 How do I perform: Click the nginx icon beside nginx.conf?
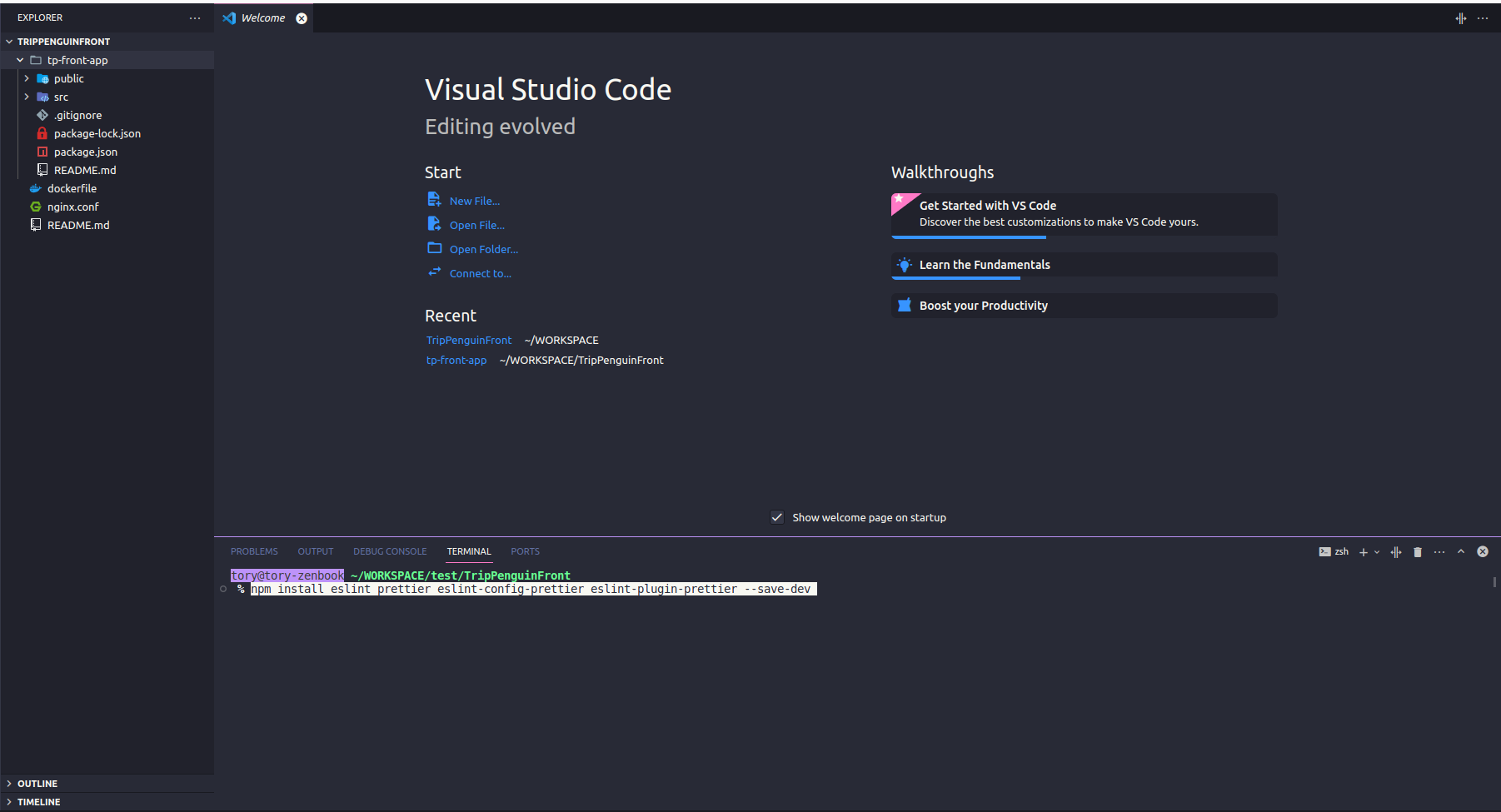36,207
